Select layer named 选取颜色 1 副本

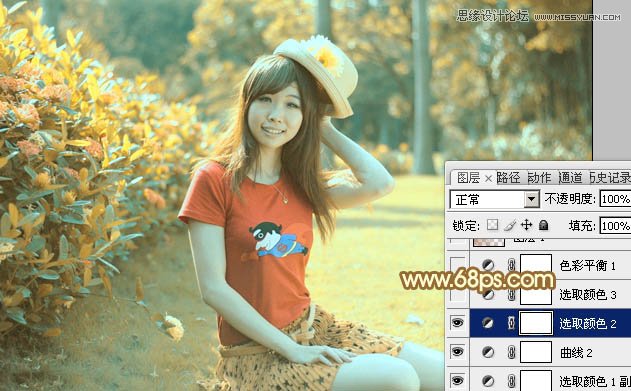tap(595, 381)
